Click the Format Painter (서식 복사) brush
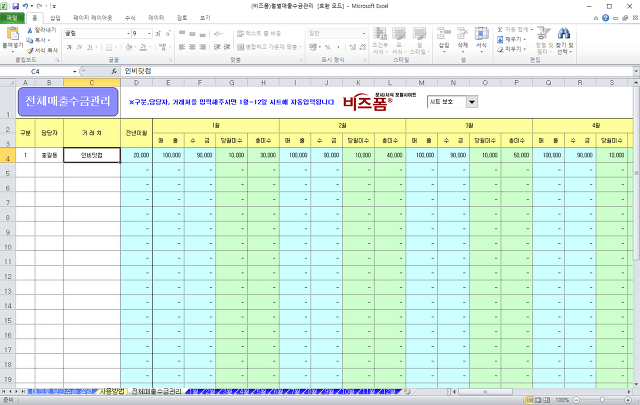This screenshot has height=405, width=640. tap(30, 50)
